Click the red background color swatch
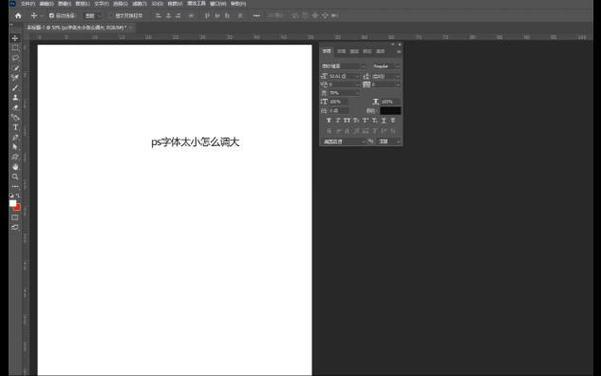601x376 pixels. [x=18, y=208]
